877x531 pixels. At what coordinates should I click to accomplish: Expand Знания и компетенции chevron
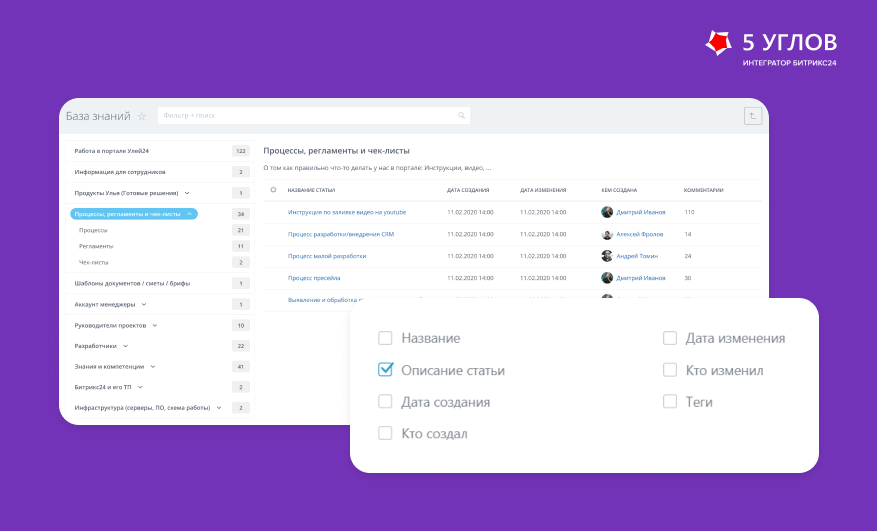(153, 366)
